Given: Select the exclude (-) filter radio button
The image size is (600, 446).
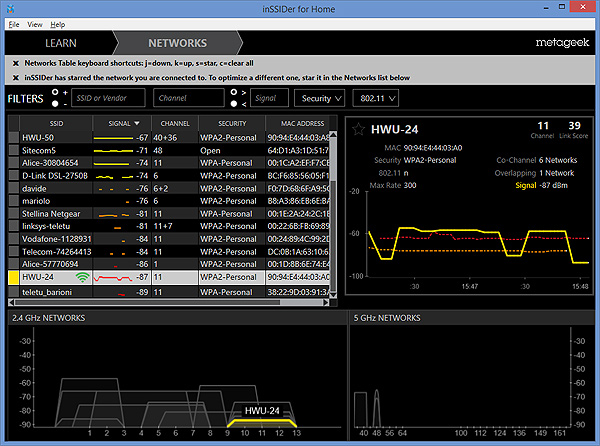Looking at the screenshot, I should click(55, 104).
